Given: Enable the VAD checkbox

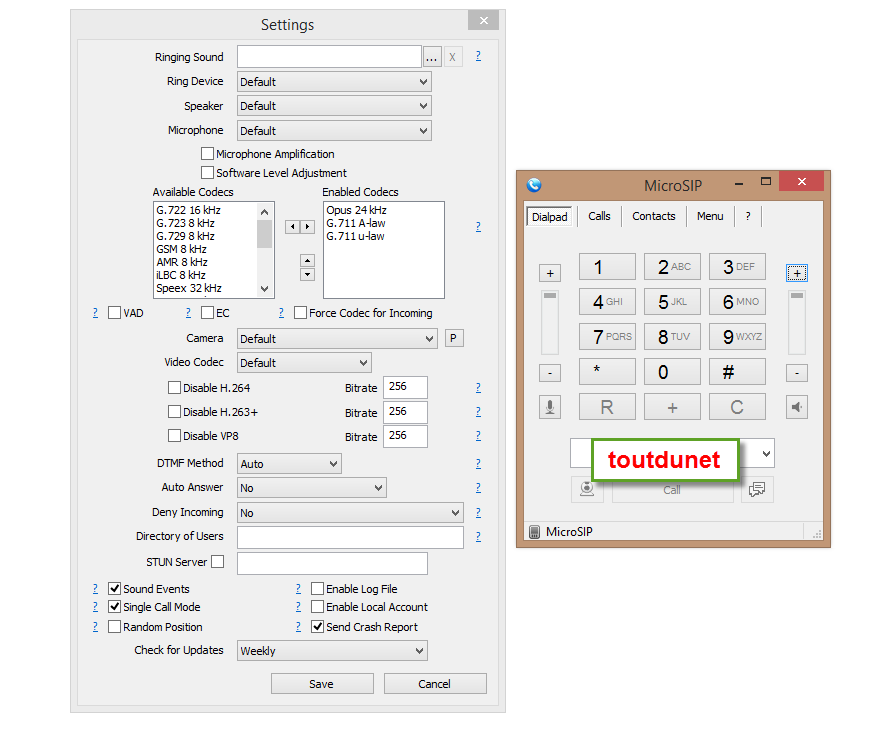Looking at the screenshot, I should pos(114,312).
